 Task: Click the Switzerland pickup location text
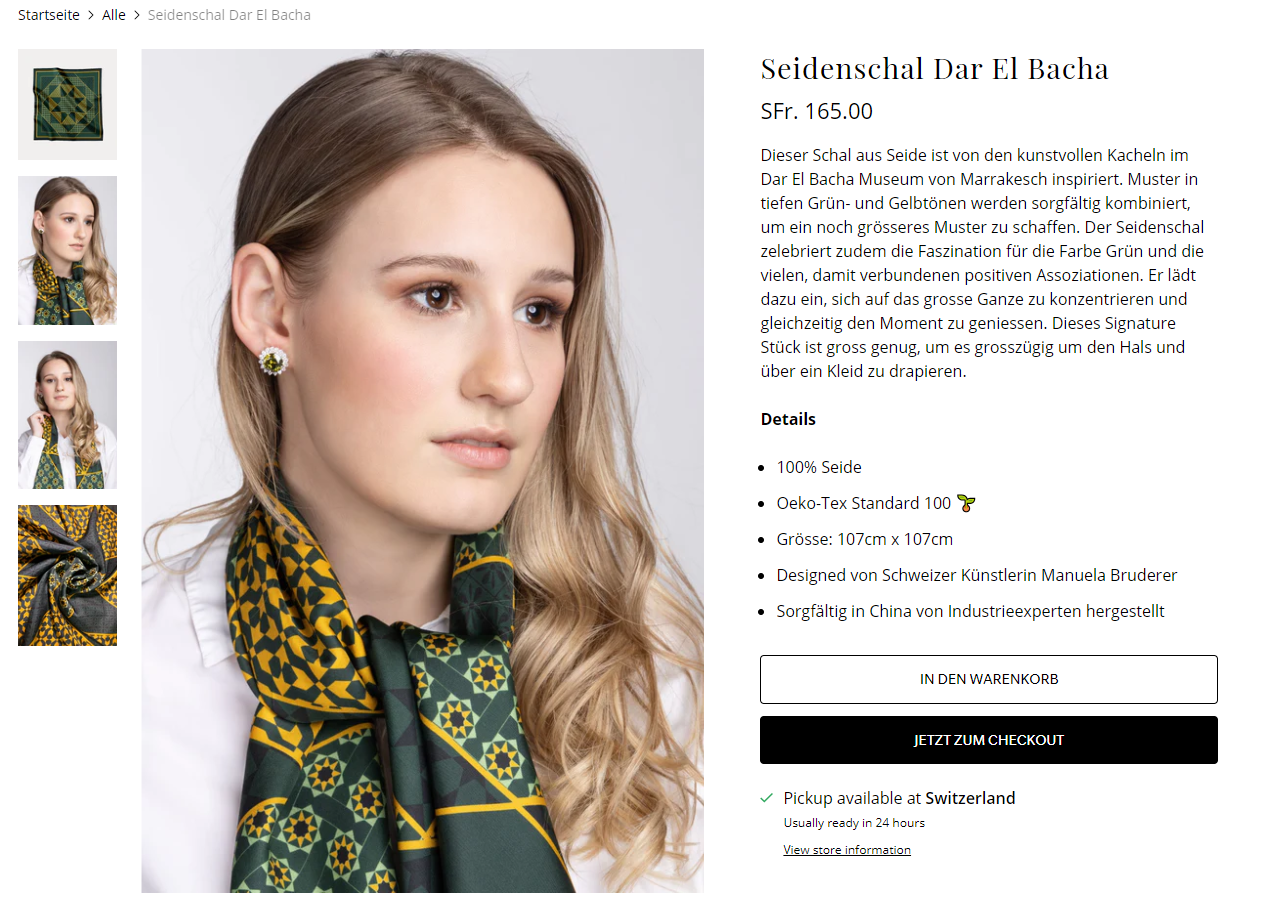(970, 798)
